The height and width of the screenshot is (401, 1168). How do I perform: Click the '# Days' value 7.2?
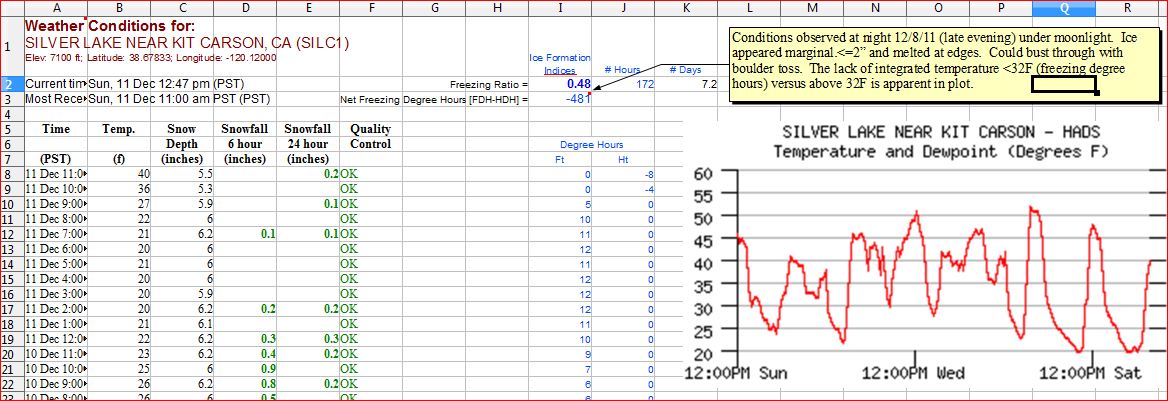[x=686, y=83]
